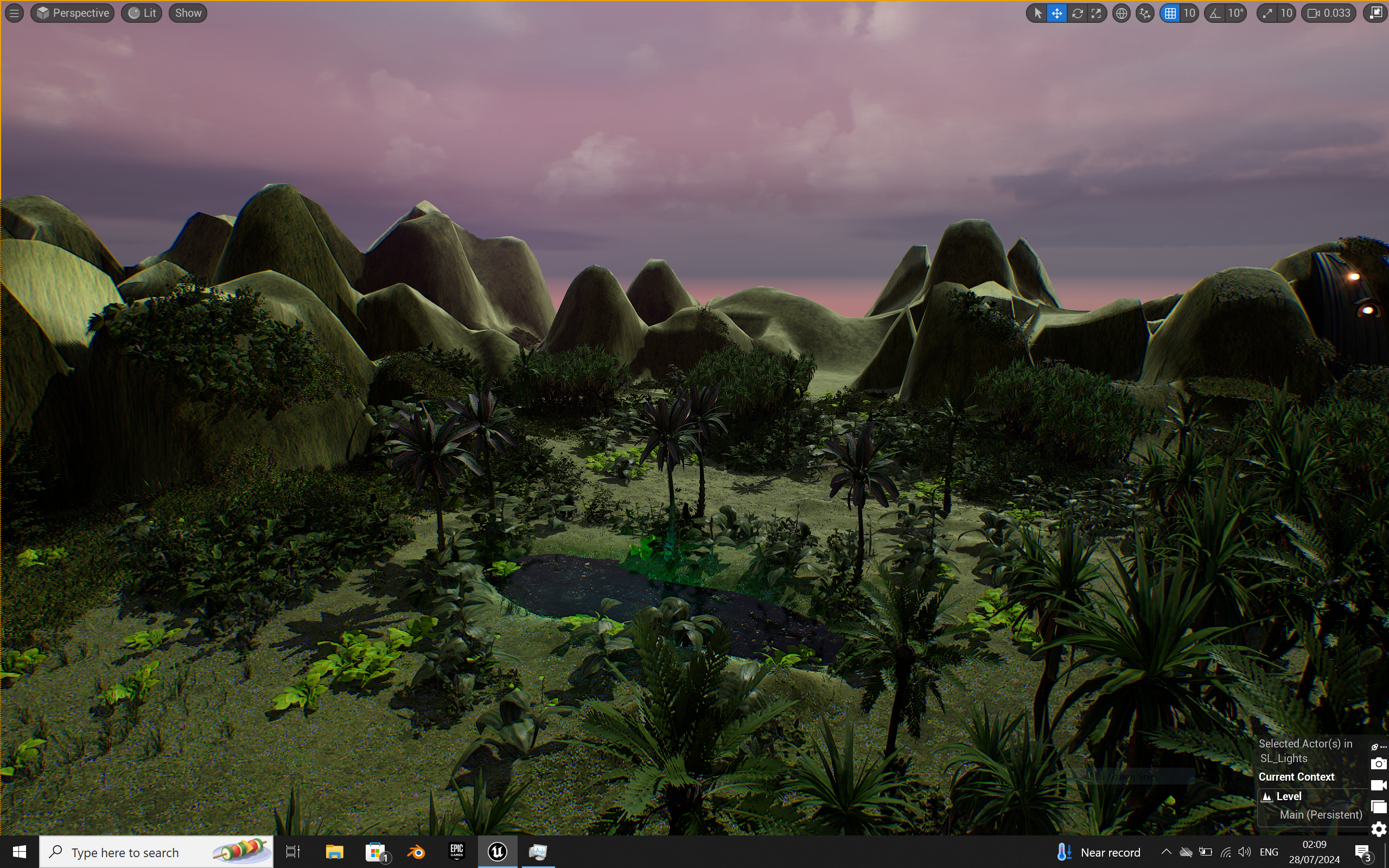Open the Show flags menu

pyautogui.click(x=188, y=13)
